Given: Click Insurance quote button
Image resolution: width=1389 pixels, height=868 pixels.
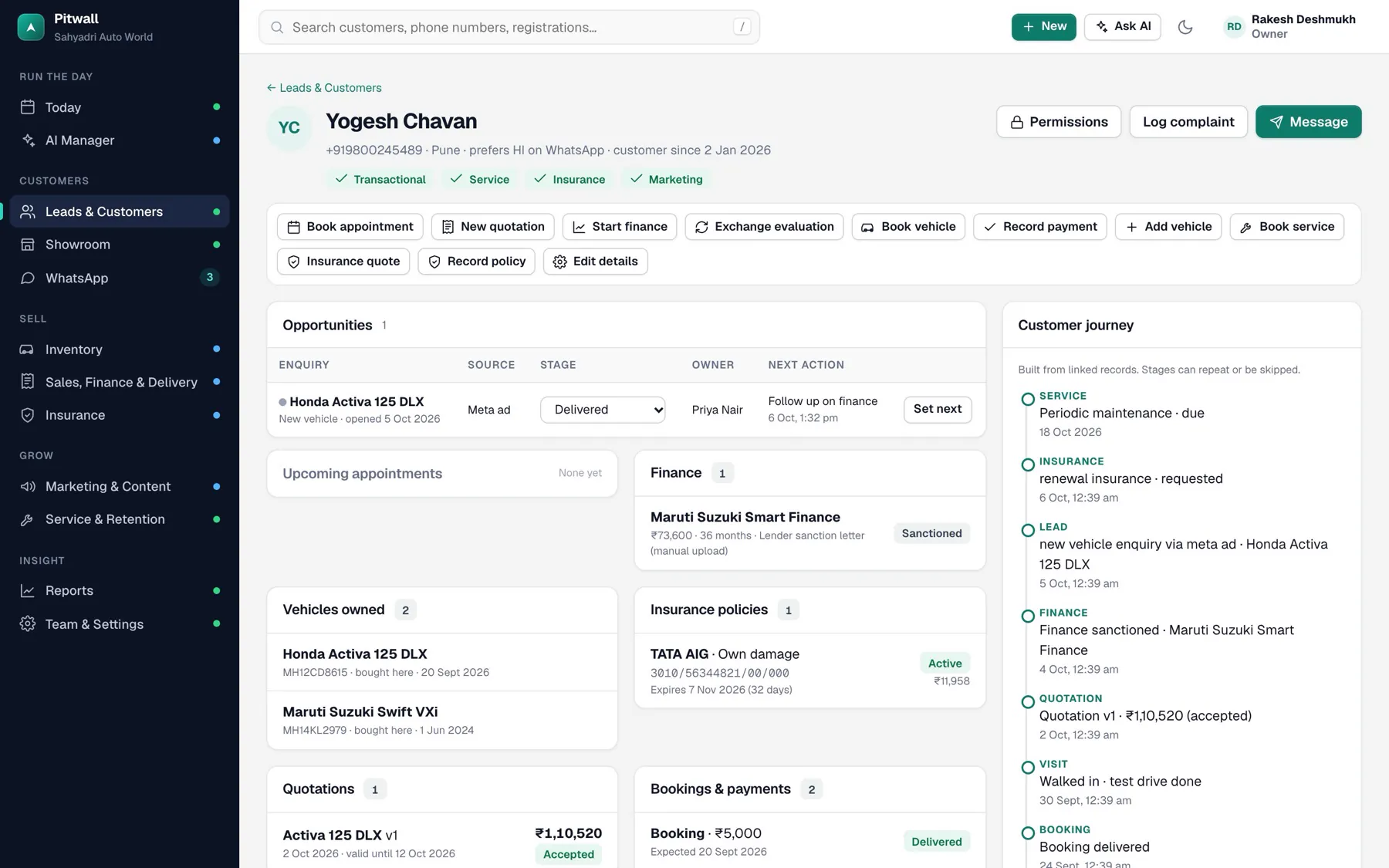Looking at the screenshot, I should click(x=343, y=262).
